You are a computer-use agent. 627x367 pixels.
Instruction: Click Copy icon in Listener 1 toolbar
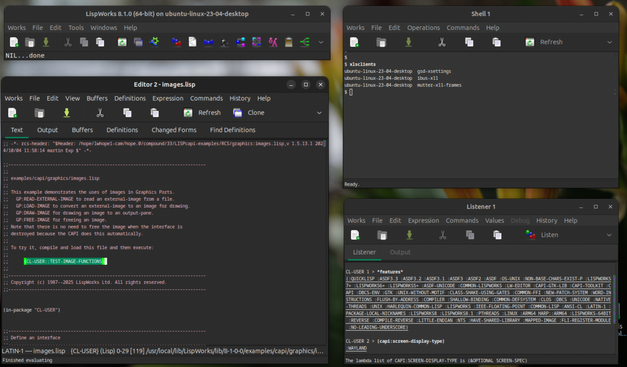point(470,235)
